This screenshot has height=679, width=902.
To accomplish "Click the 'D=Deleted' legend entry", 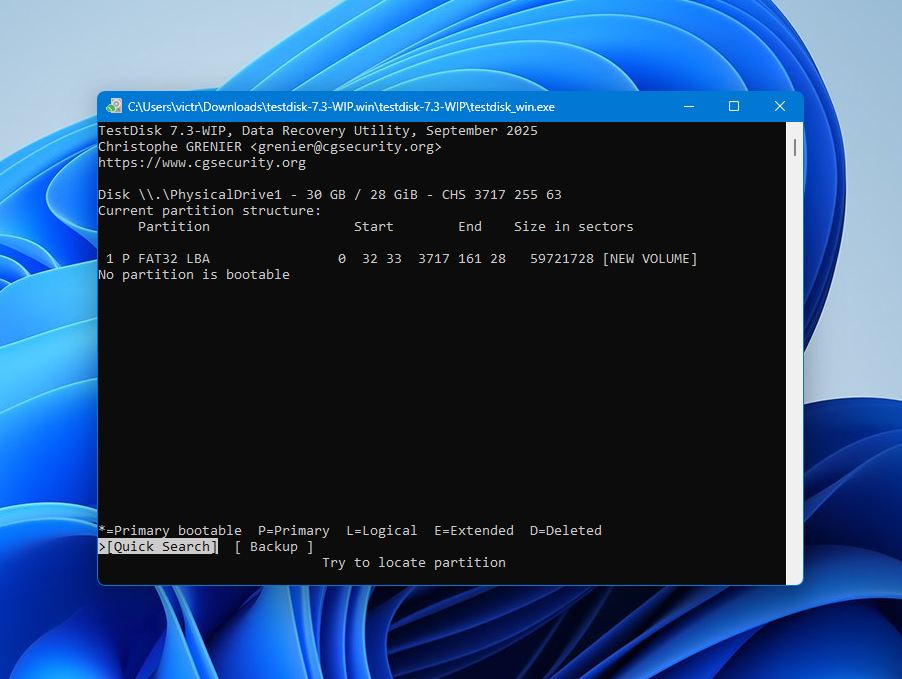I will click(565, 531).
